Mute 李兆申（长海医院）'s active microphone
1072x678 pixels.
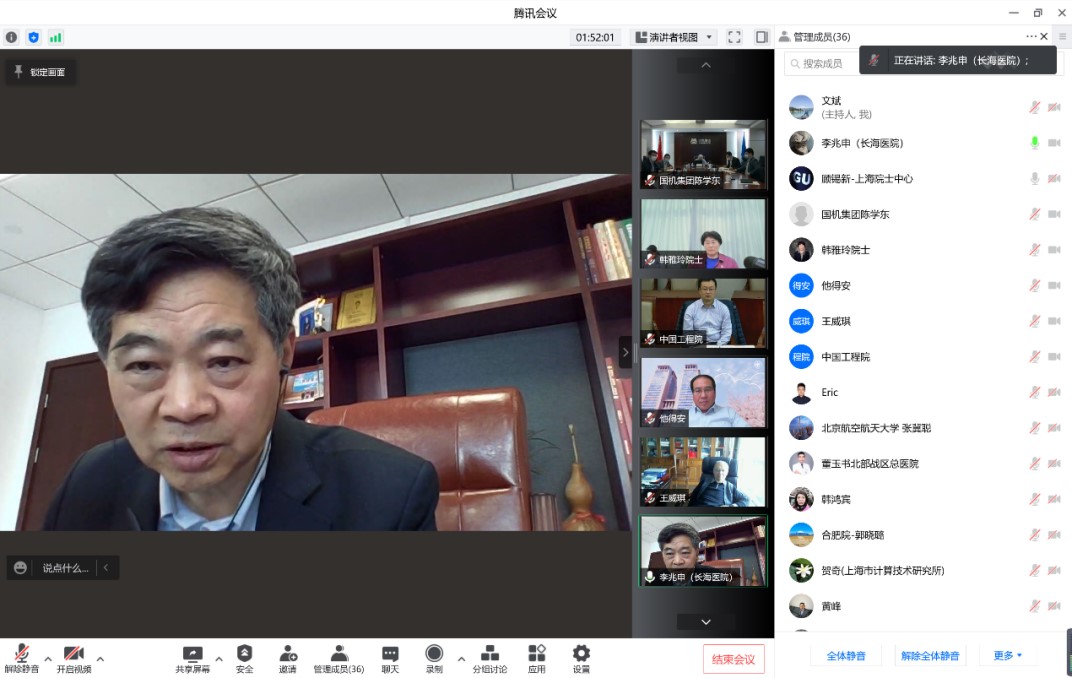(x=1034, y=142)
